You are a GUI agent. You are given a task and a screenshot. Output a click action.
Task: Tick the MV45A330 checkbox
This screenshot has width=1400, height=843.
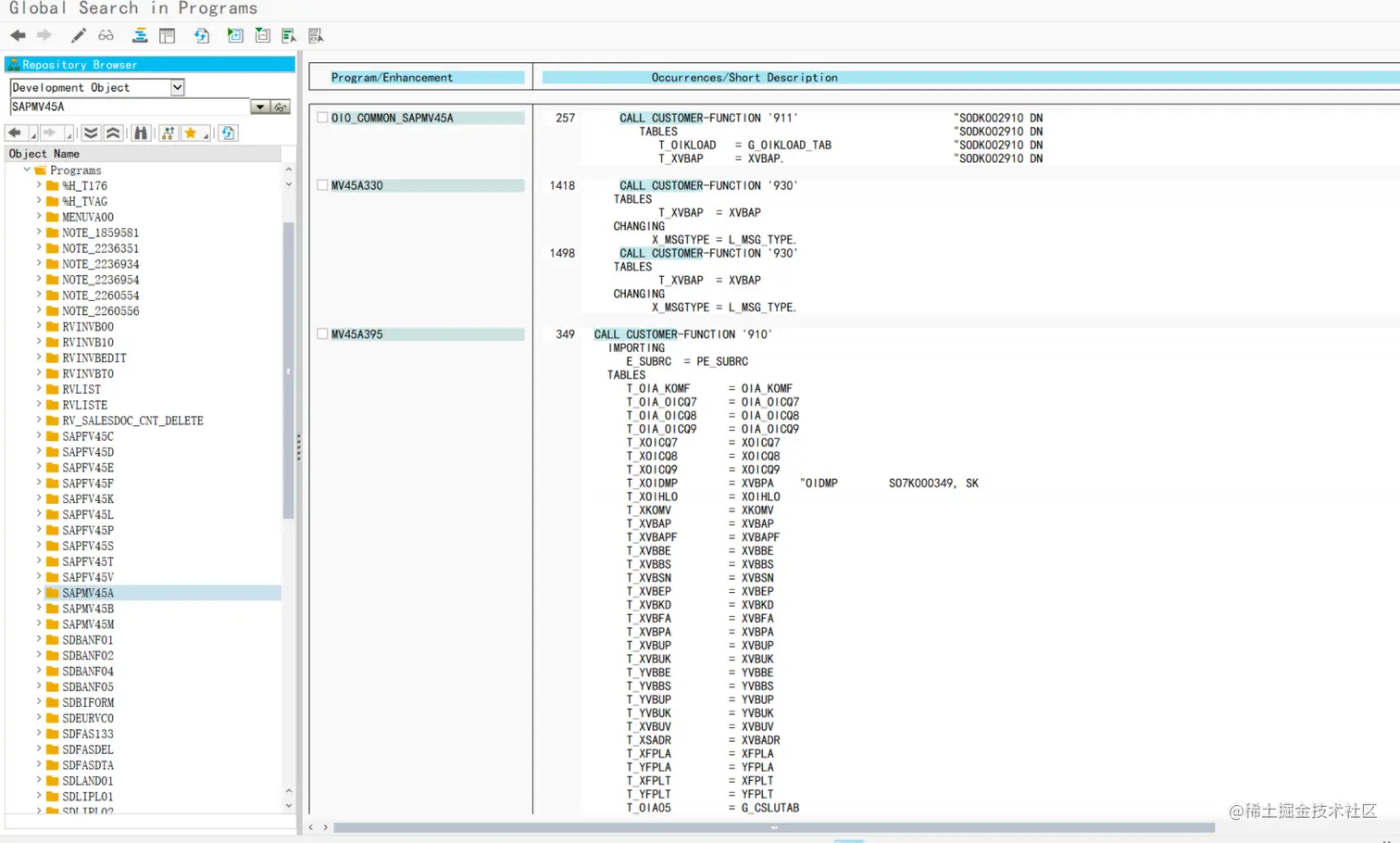(322, 185)
